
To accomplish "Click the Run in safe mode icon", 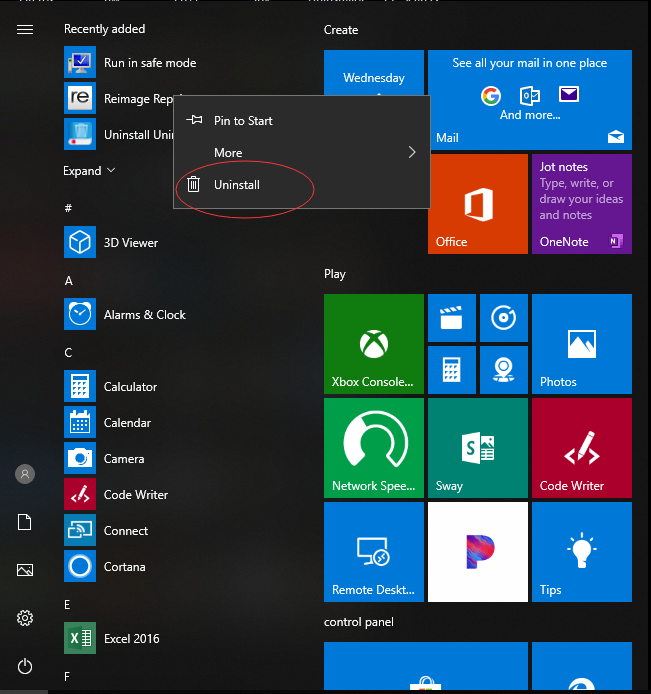I will pyautogui.click(x=80, y=62).
